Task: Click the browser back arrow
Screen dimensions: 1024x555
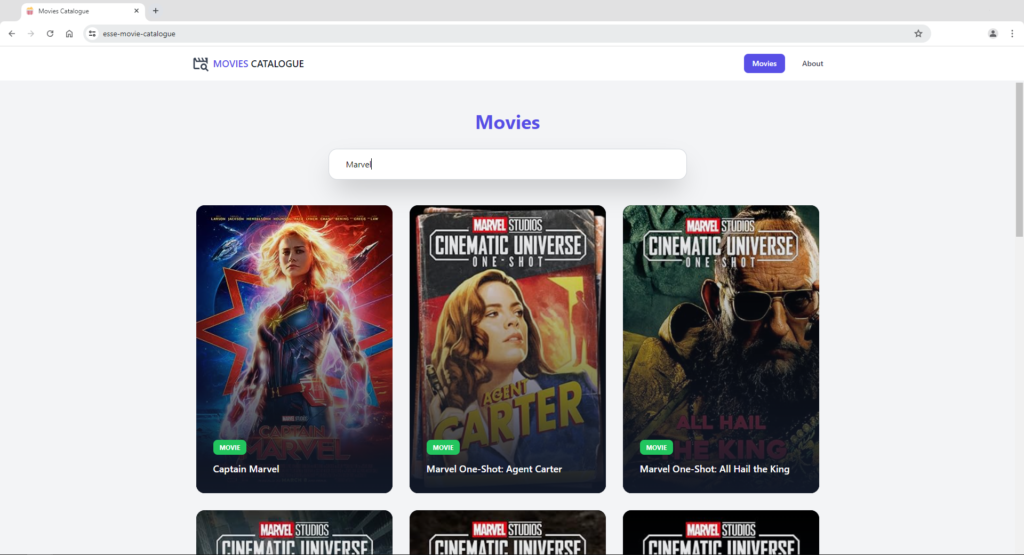Action: pos(12,33)
